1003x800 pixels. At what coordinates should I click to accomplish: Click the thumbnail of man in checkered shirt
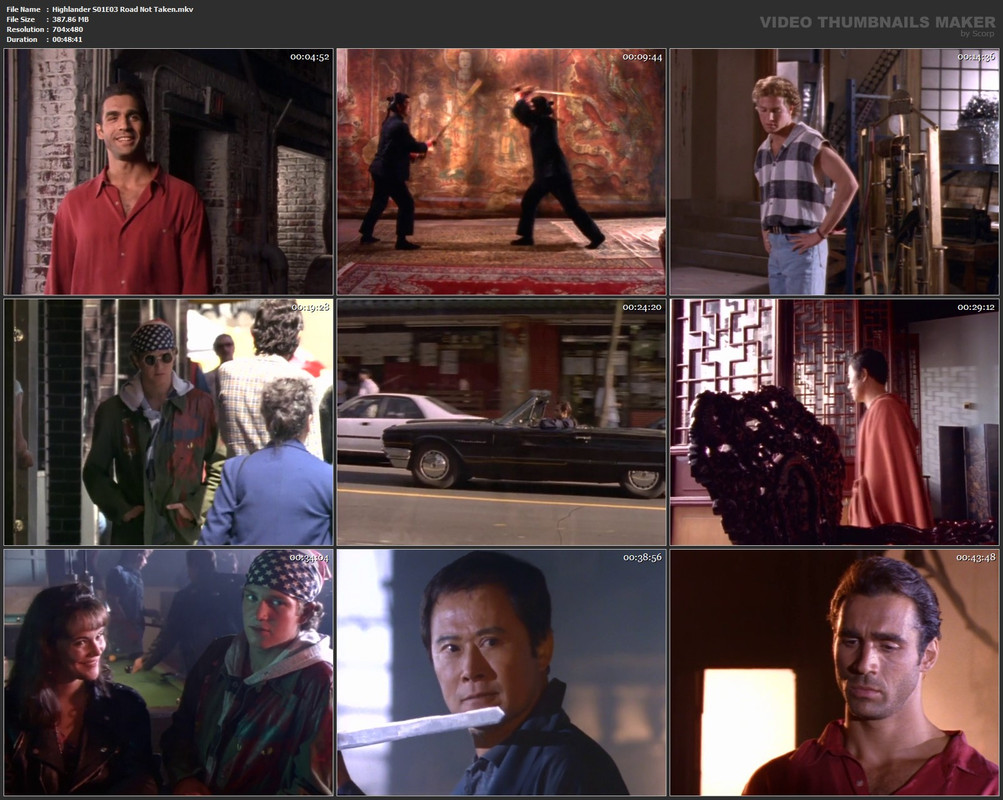(x=834, y=171)
